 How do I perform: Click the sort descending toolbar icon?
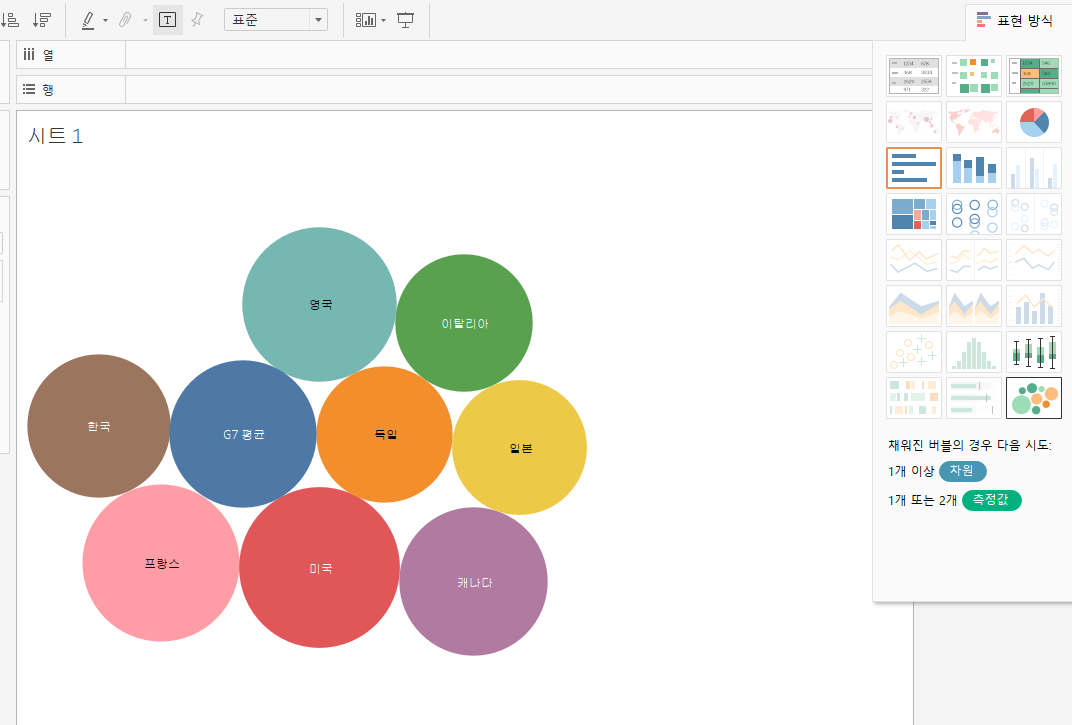[42, 20]
